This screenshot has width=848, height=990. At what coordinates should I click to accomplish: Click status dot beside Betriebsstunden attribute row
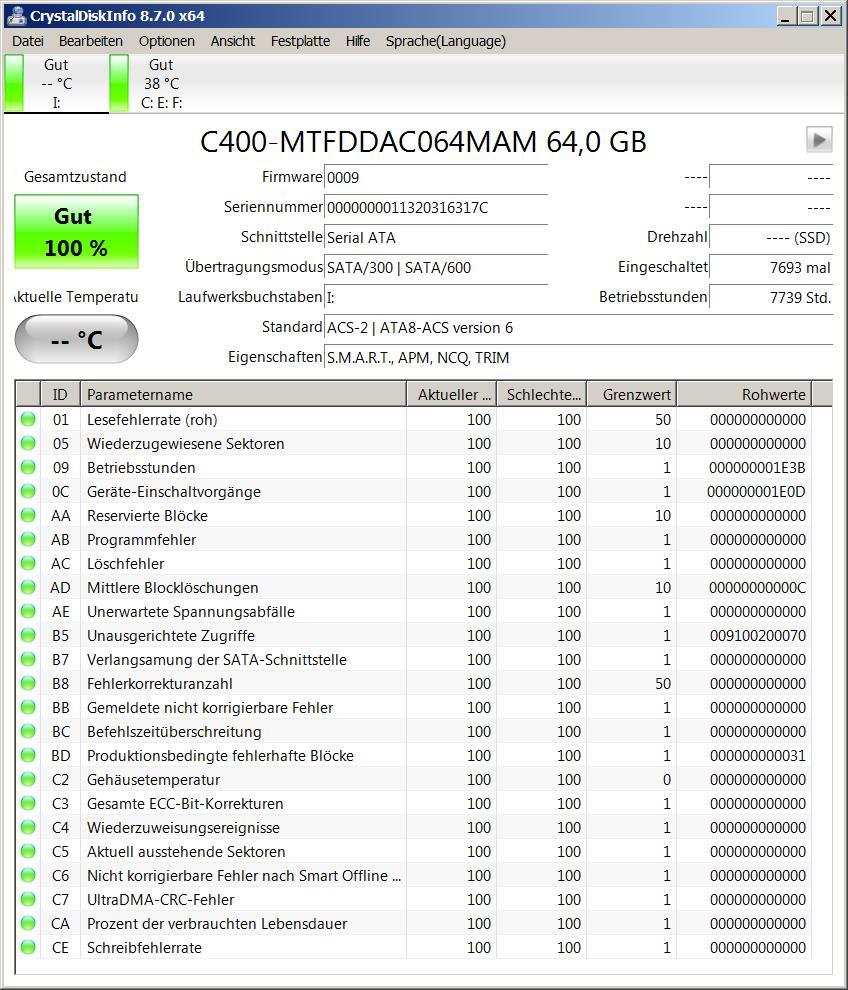(28, 467)
